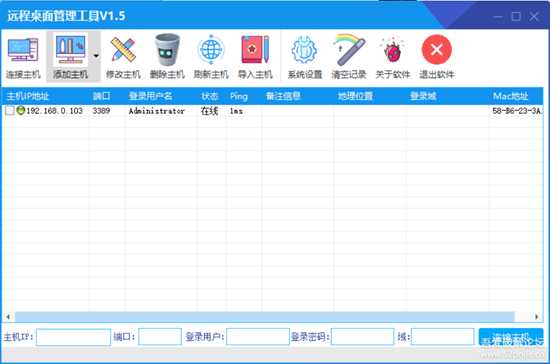Viewport: 550px width, 364px height.
Task: Focus the 域 domain input field
Action: tap(443, 337)
